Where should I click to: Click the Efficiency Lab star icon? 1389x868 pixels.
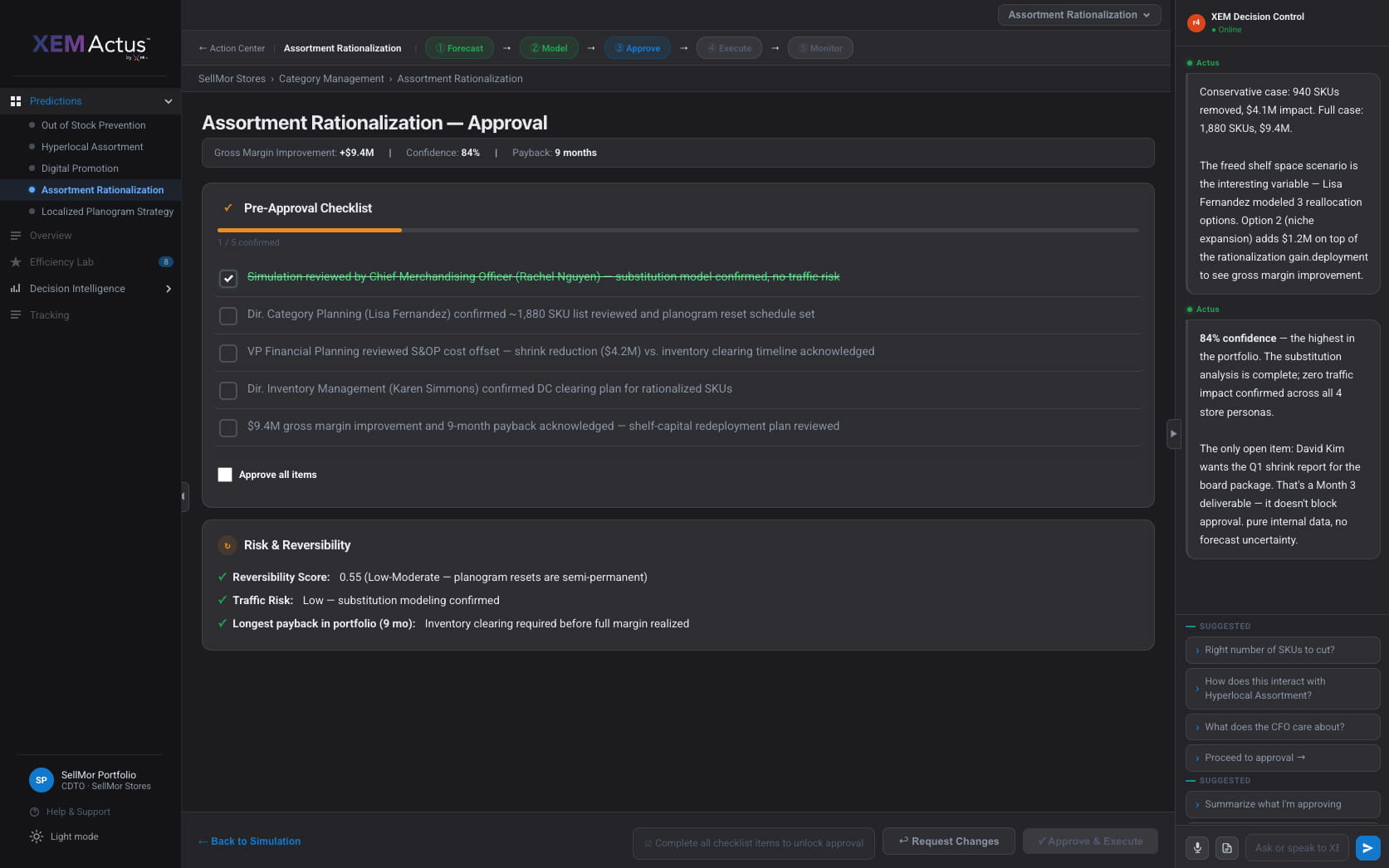(x=15, y=262)
